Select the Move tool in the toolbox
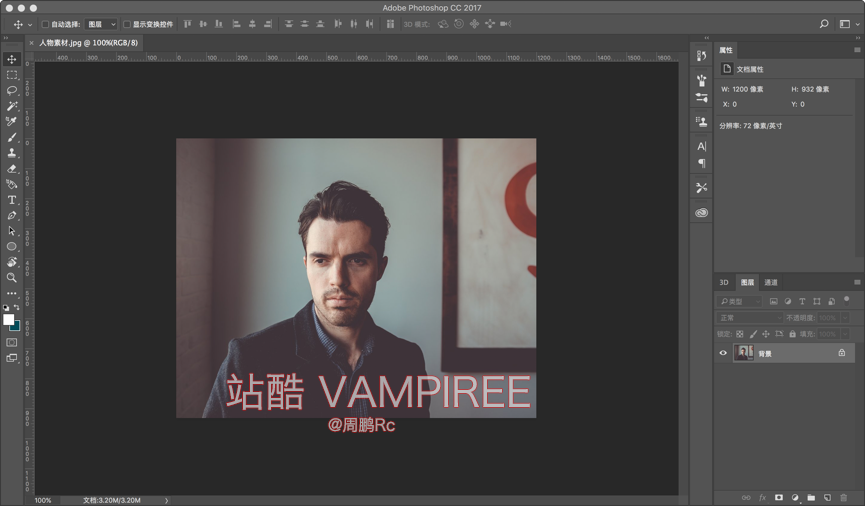Image resolution: width=865 pixels, height=506 pixels. (12, 59)
